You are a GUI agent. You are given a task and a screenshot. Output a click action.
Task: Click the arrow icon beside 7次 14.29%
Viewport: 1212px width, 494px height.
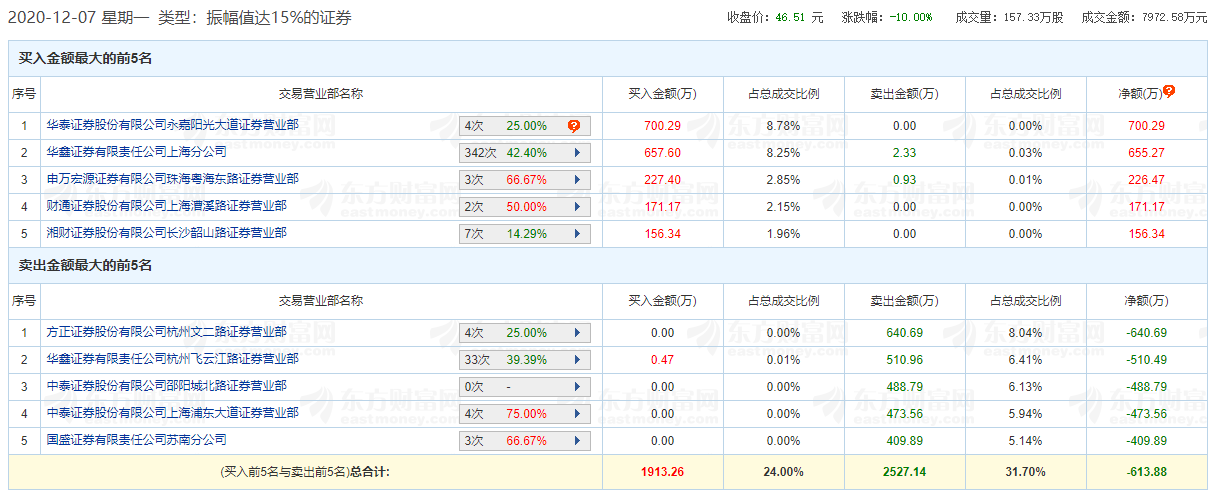coord(577,234)
